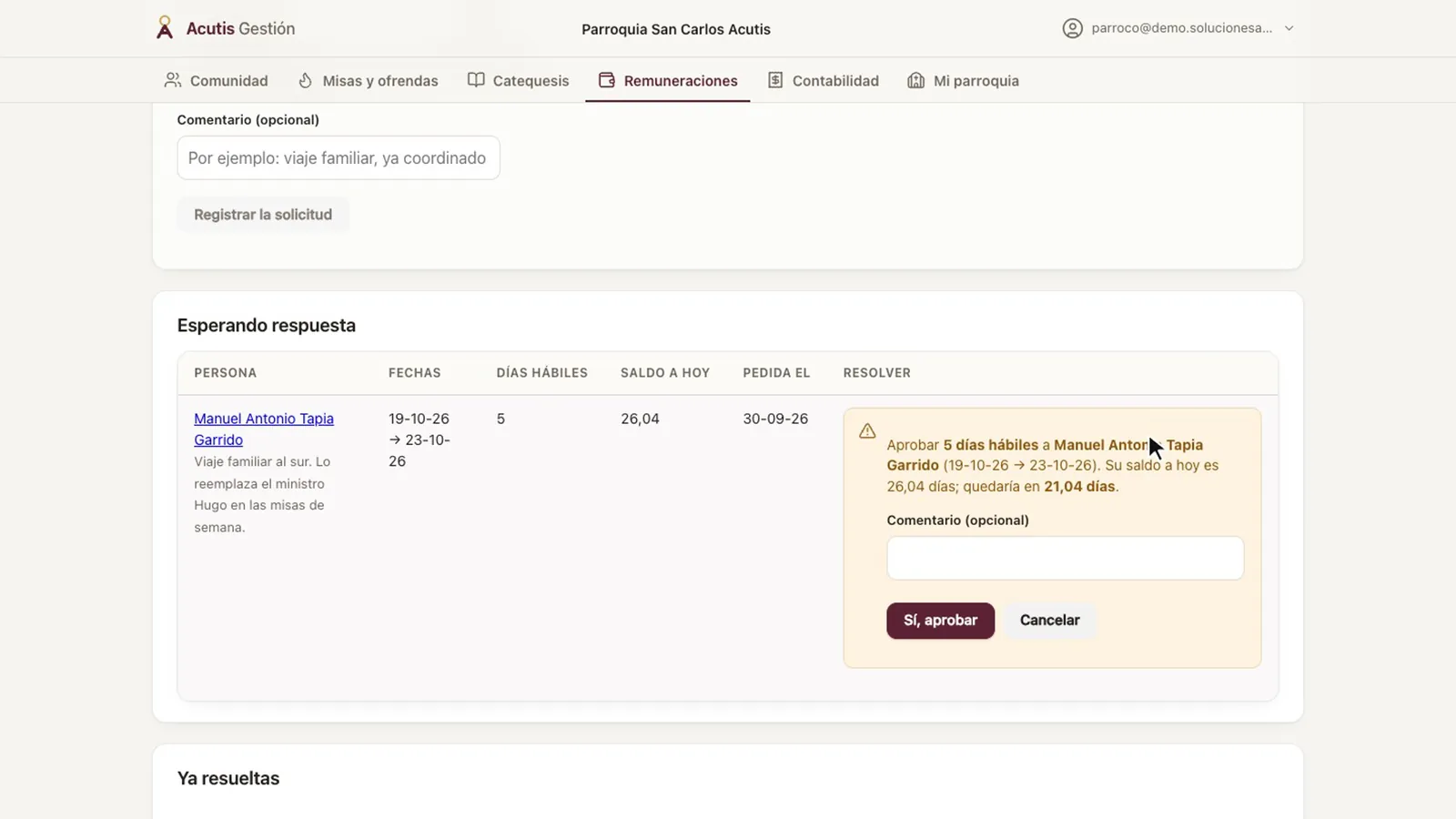Focus the viaje familiar comment input
The height and width of the screenshot is (819, 1456).
[x=339, y=157]
